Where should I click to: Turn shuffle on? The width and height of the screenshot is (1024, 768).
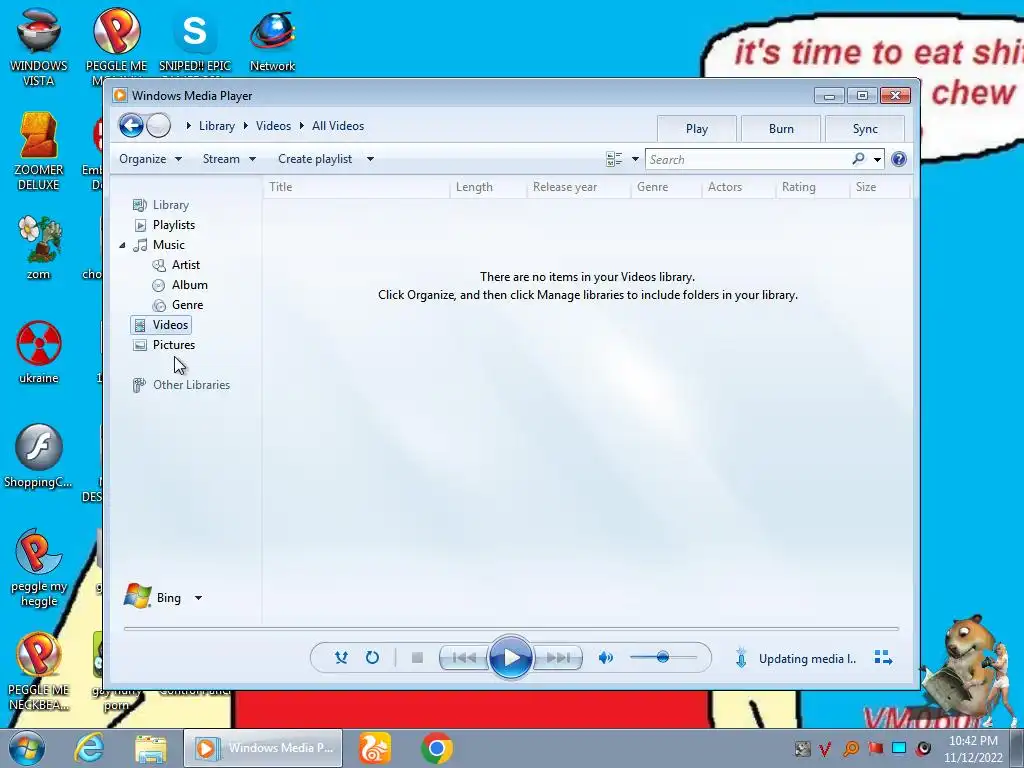[x=341, y=658]
